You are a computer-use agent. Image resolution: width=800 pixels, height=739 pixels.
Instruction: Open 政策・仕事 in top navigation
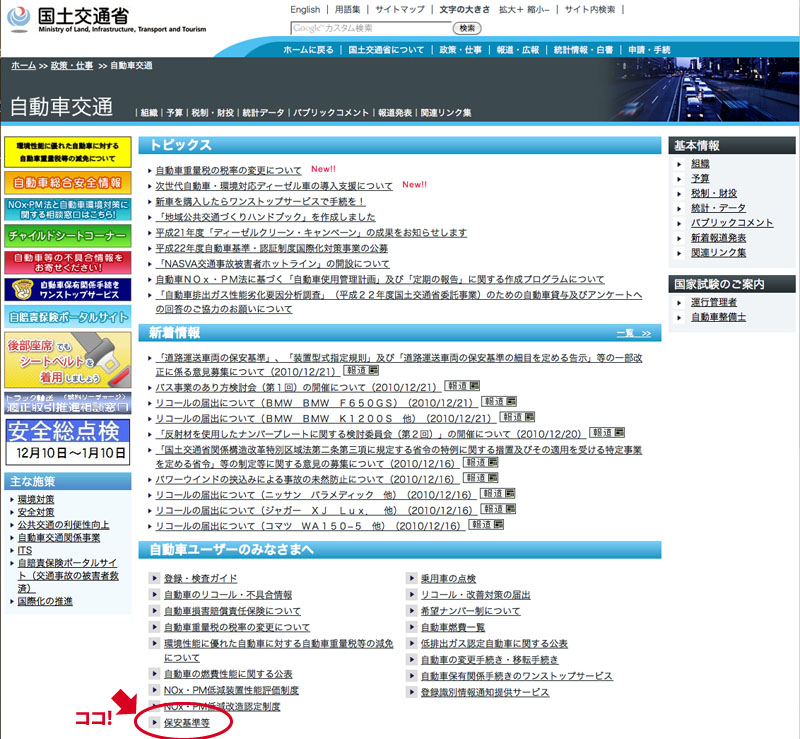point(460,49)
